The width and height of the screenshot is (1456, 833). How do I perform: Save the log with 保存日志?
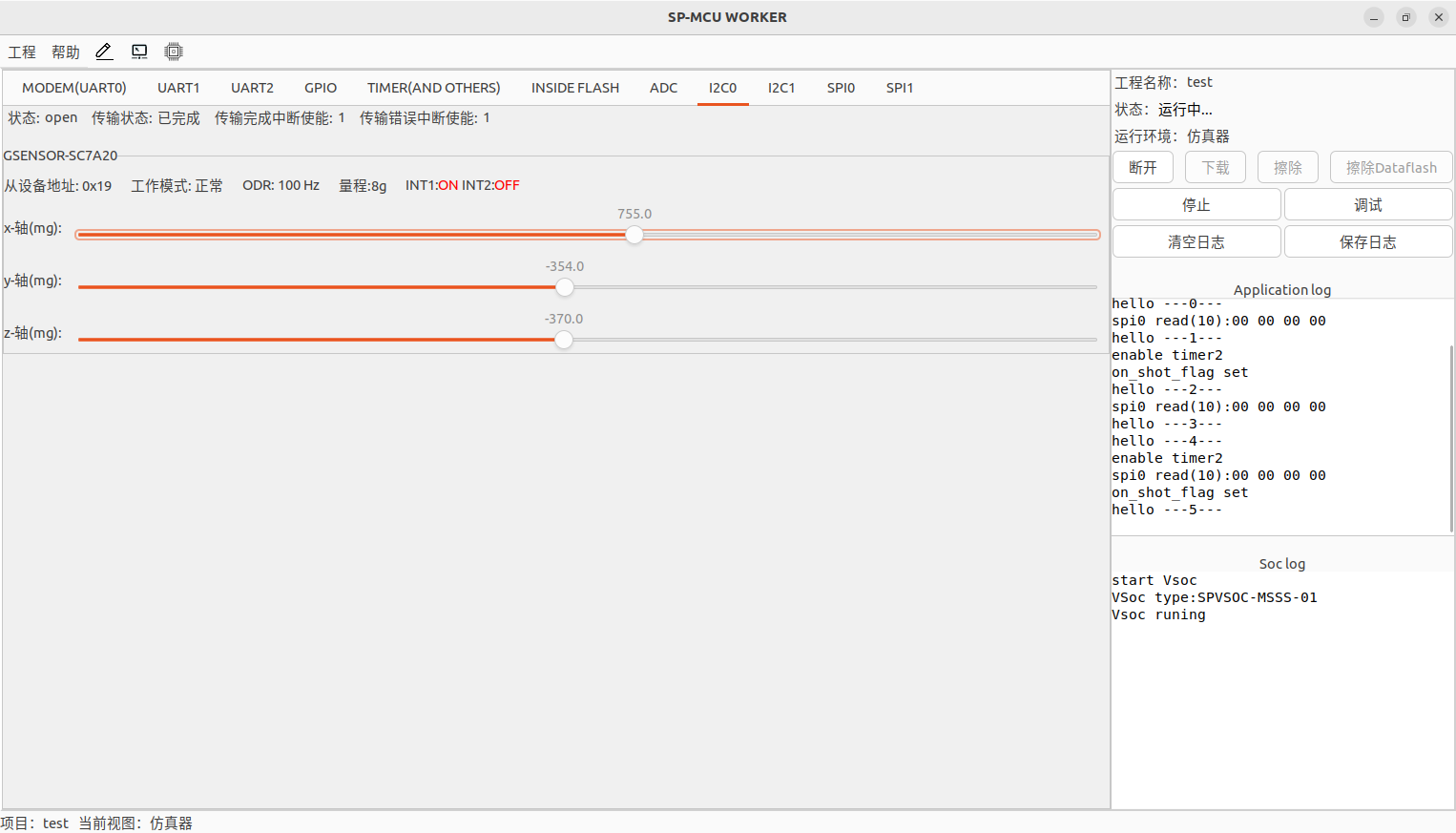tap(1367, 242)
